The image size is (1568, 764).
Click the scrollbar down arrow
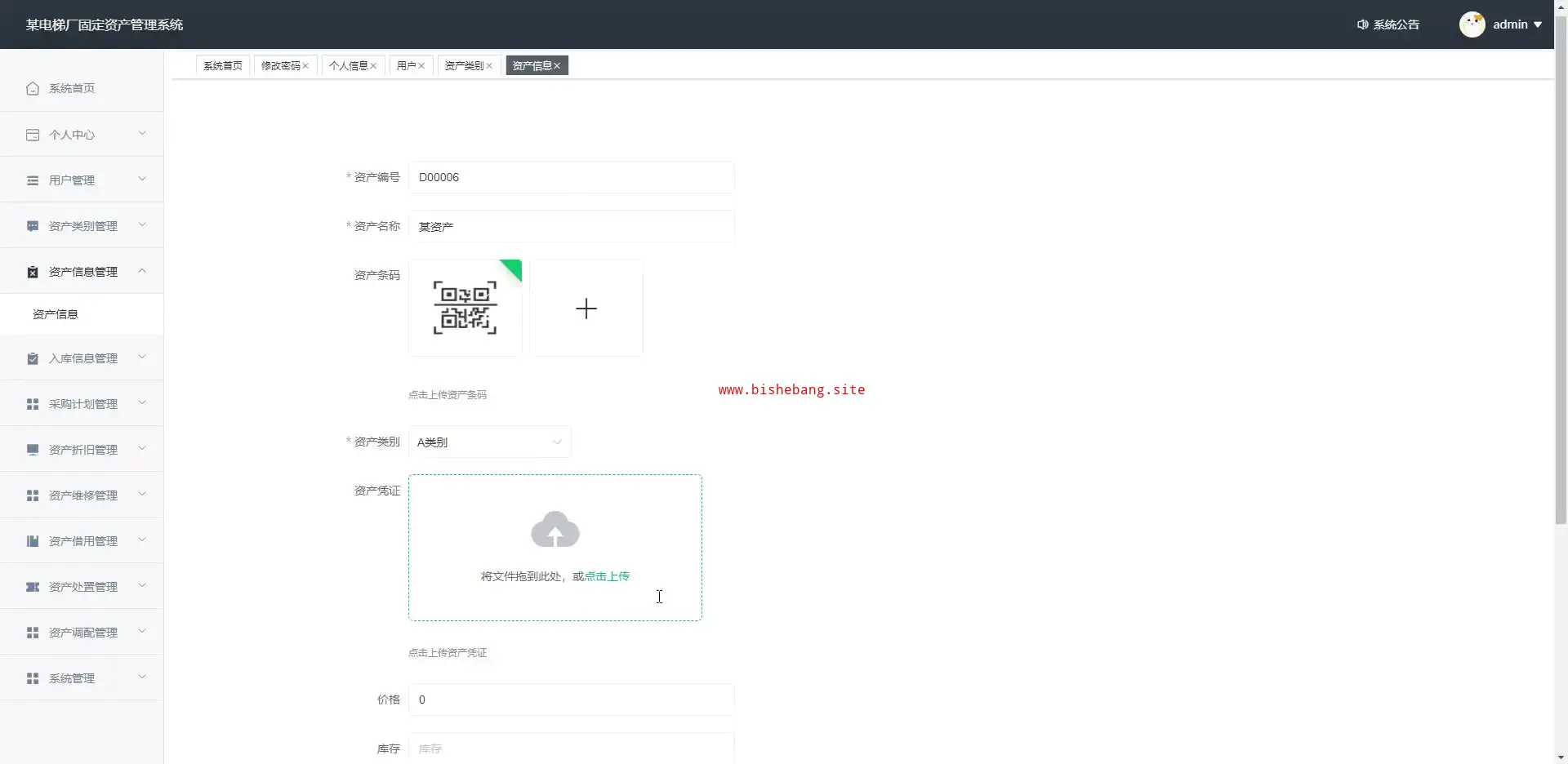1561,757
